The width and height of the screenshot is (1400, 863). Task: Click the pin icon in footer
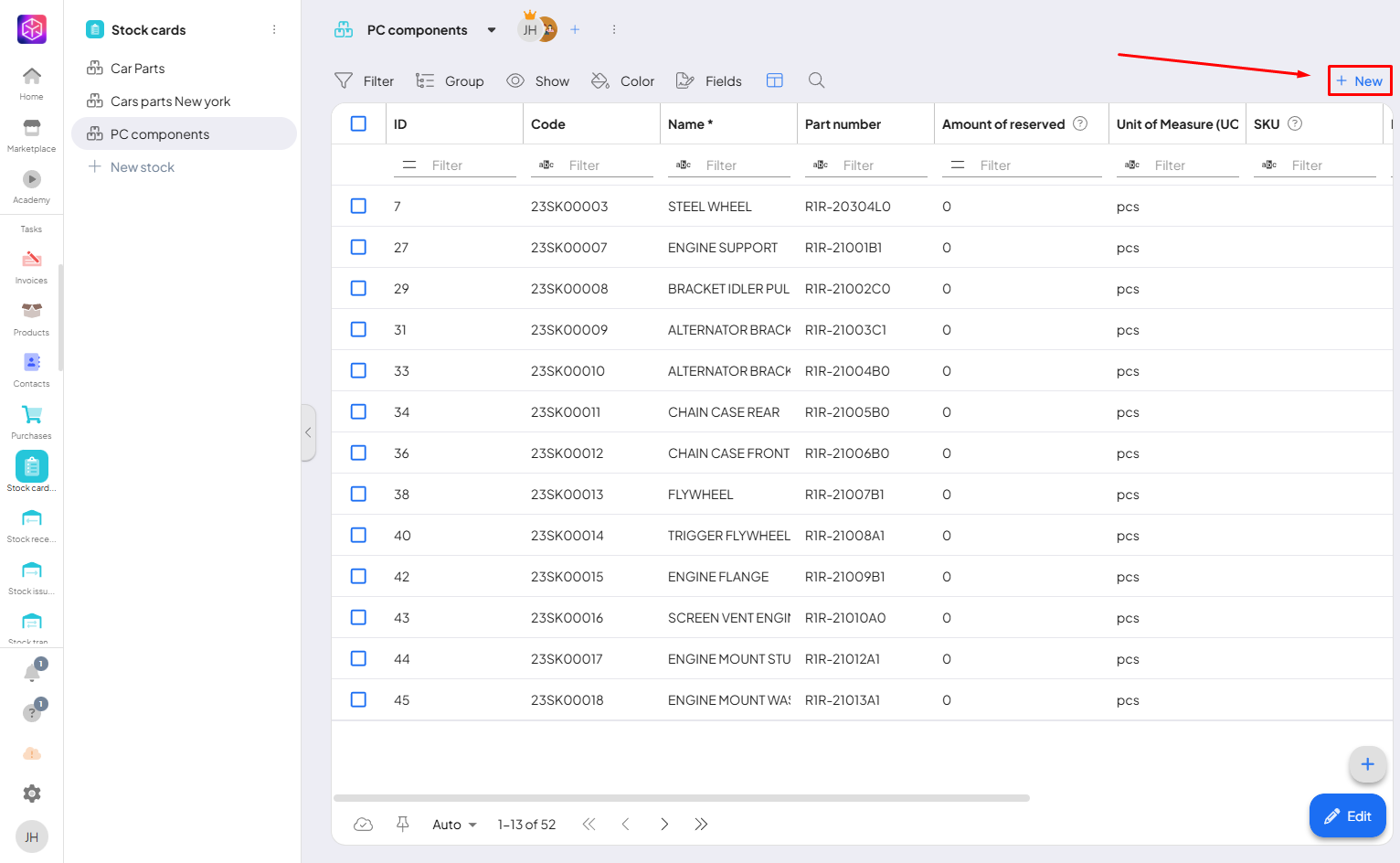tap(402, 824)
